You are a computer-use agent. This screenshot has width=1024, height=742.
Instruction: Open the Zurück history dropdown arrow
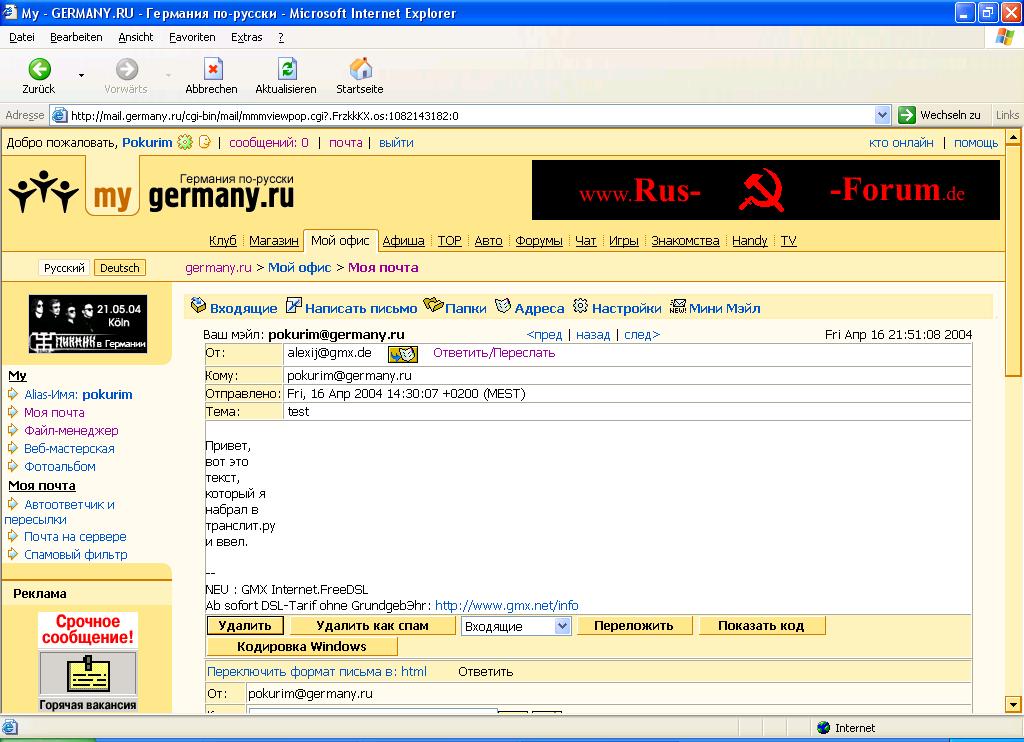(81, 75)
